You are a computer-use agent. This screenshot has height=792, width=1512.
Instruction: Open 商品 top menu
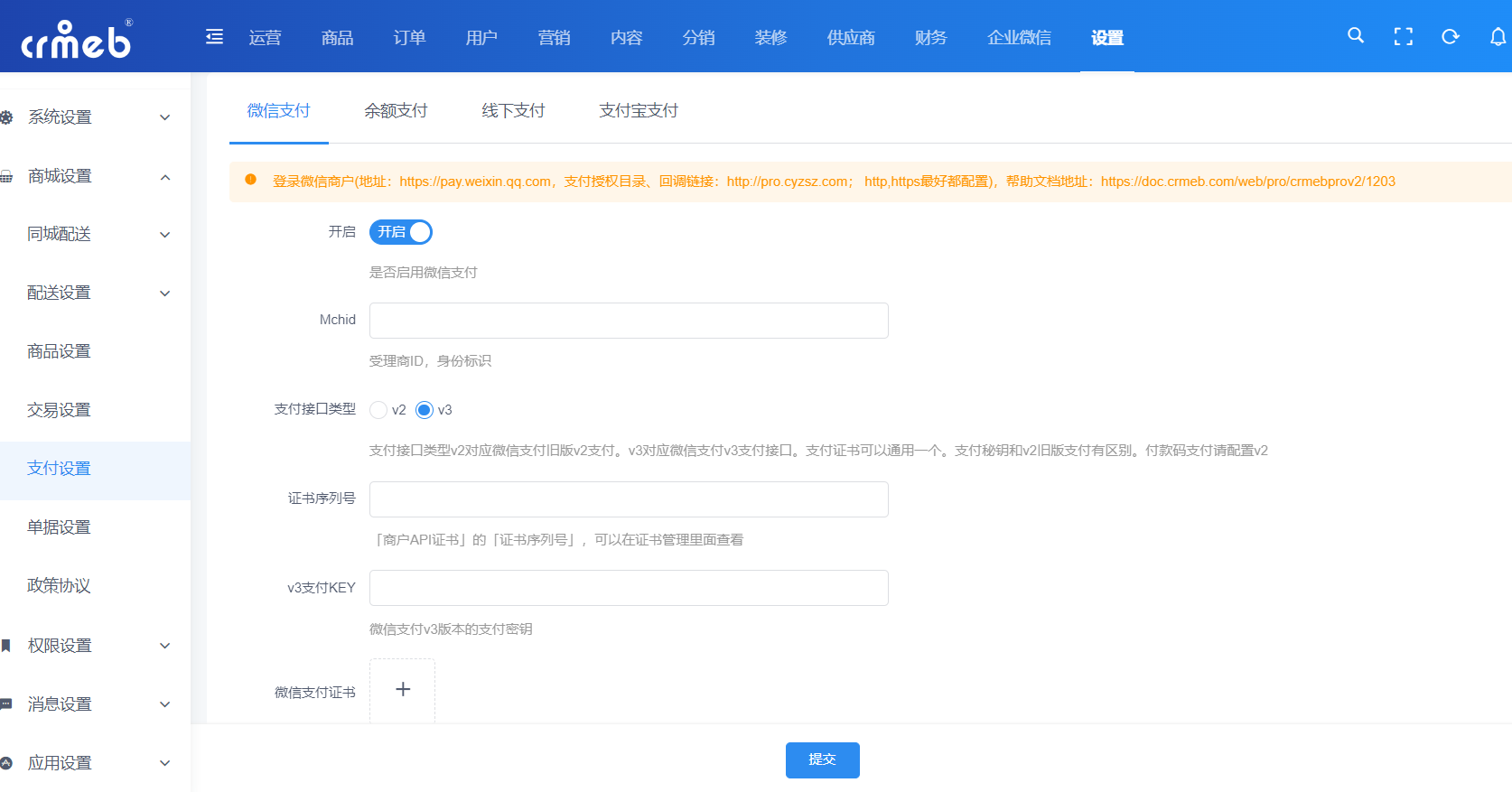click(337, 37)
